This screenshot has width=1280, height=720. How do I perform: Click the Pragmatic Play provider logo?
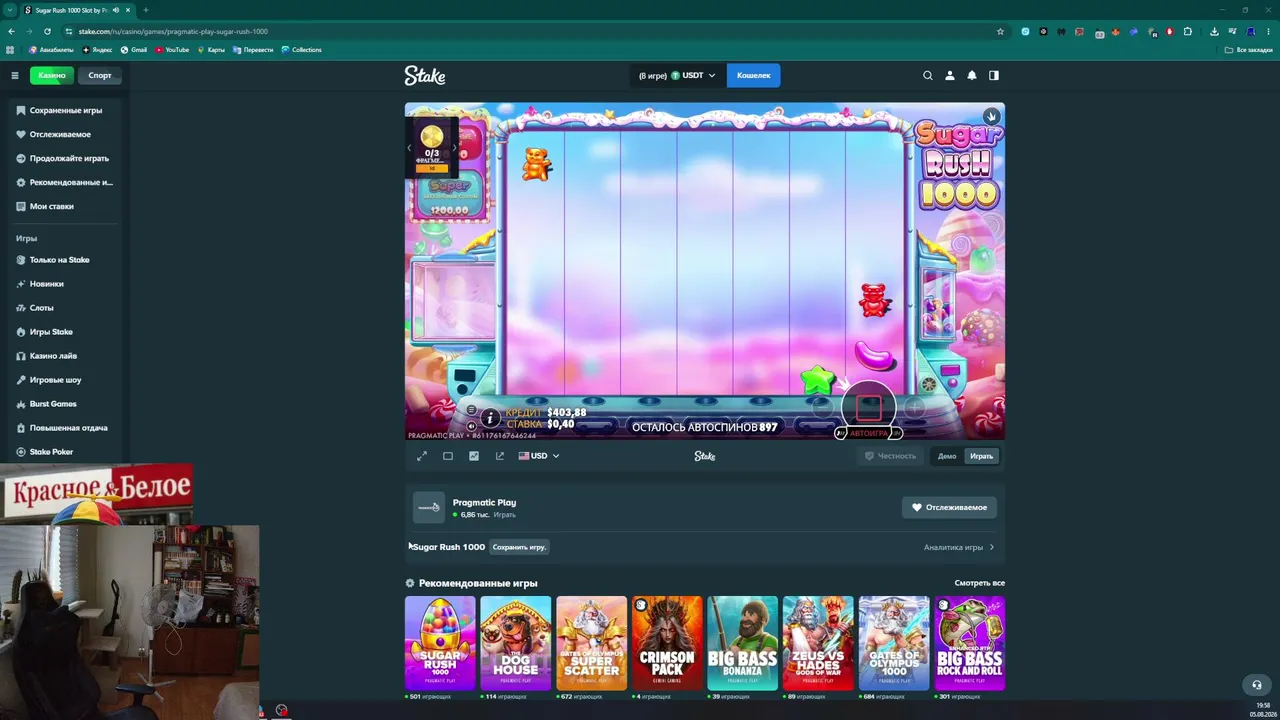(x=429, y=507)
